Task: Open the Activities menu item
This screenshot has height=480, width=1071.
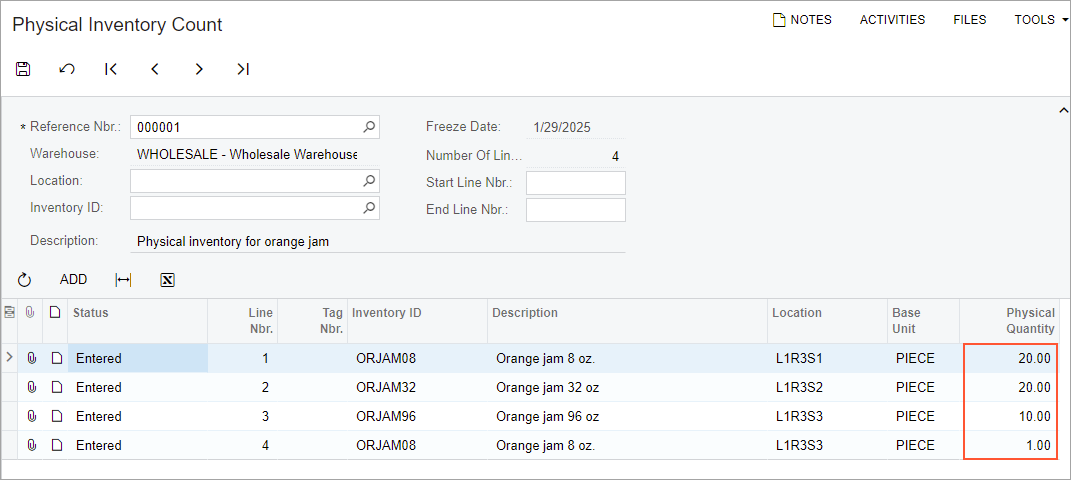Action: click(892, 20)
